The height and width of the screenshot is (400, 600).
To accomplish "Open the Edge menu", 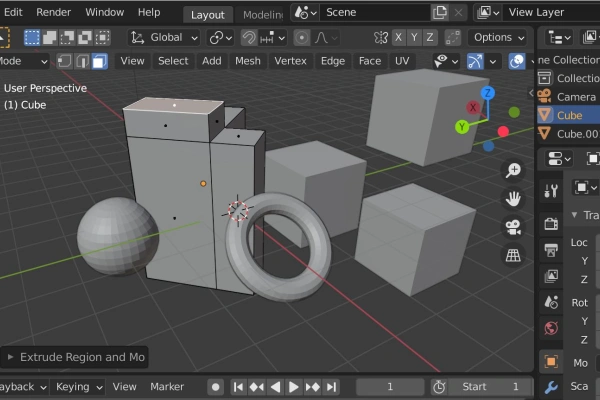I will pyautogui.click(x=333, y=61).
